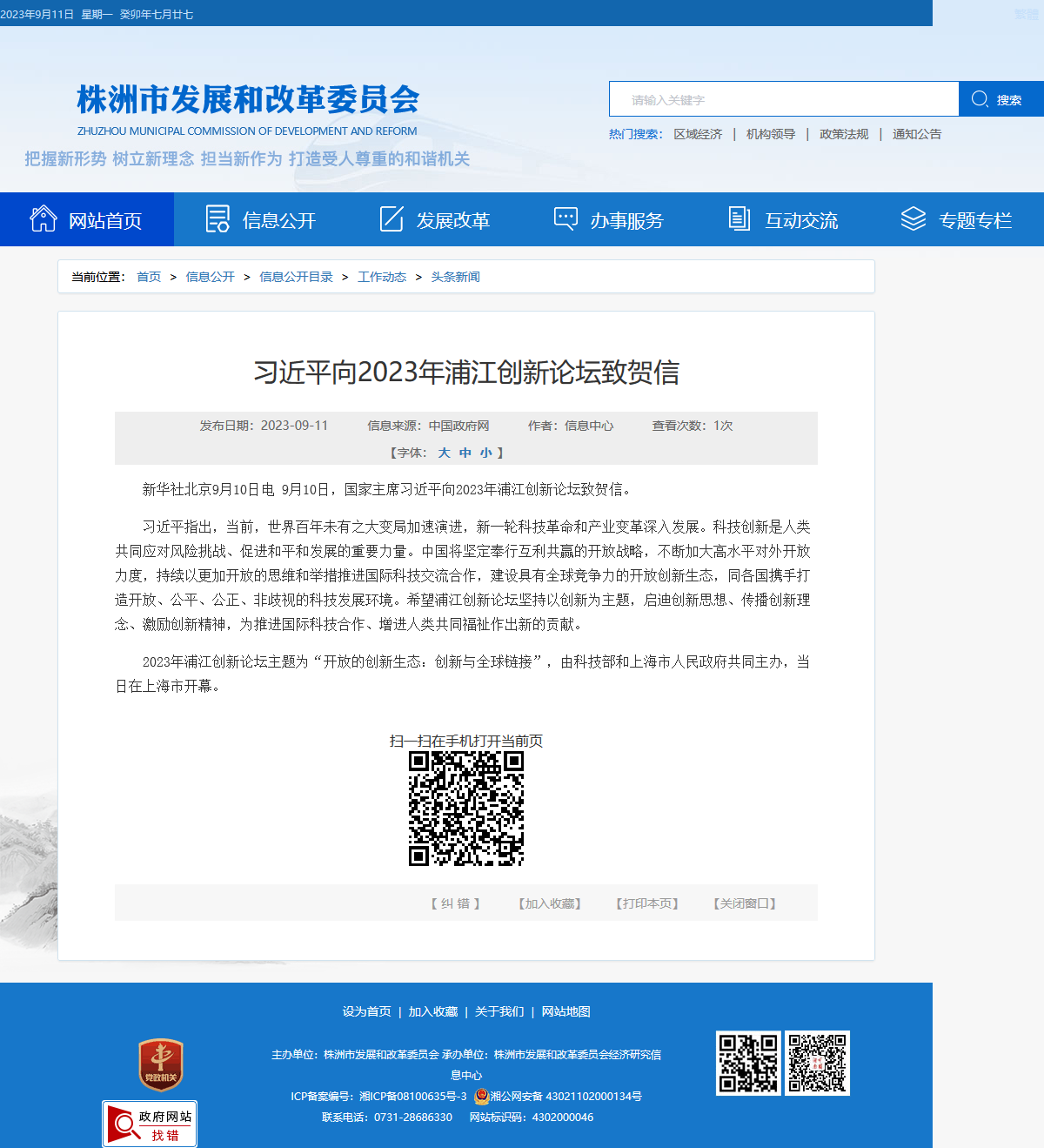
Task: Go to 工作动态 in the breadcrumb
Action: point(382,277)
